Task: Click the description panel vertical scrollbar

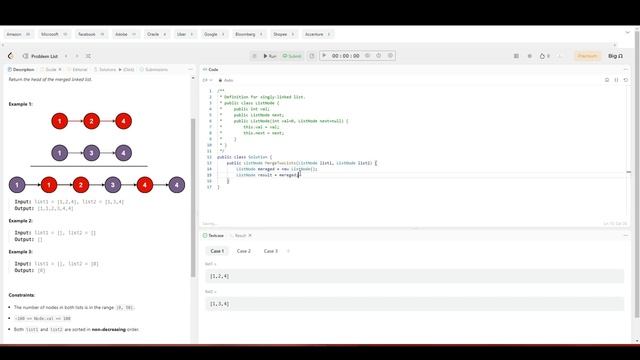Action: [x=193, y=198]
